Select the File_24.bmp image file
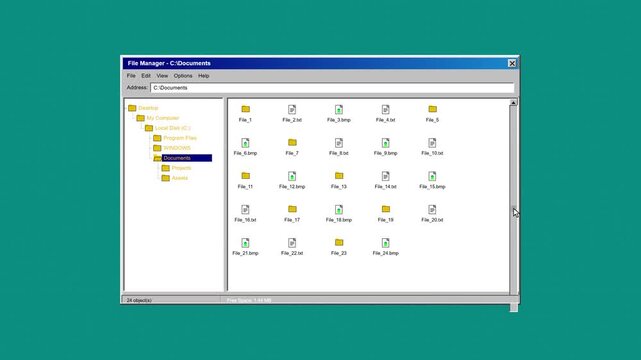 click(385, 243)
